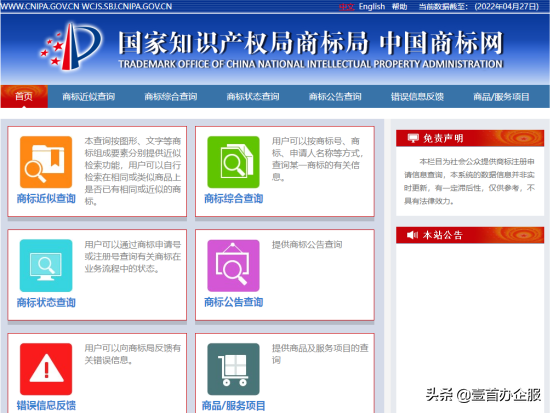Open the cyan 商标状态查询 monitor icon
This screenshot has width=553, height=414.
pos(46,266)
